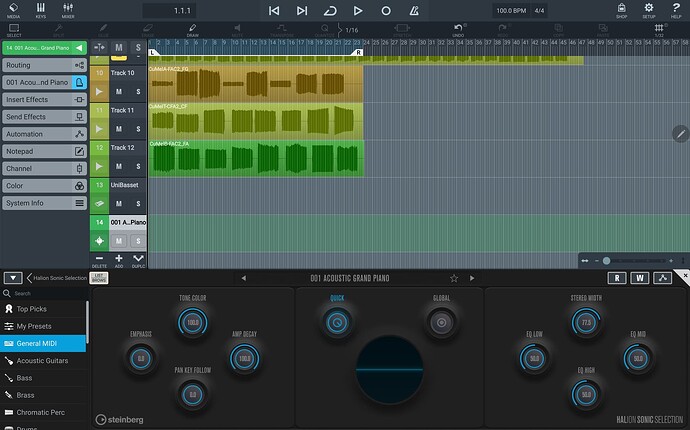Screen dimensions: 690x430
Task: Toggle global Mute above the track list
Action: [x=119, y=48]
